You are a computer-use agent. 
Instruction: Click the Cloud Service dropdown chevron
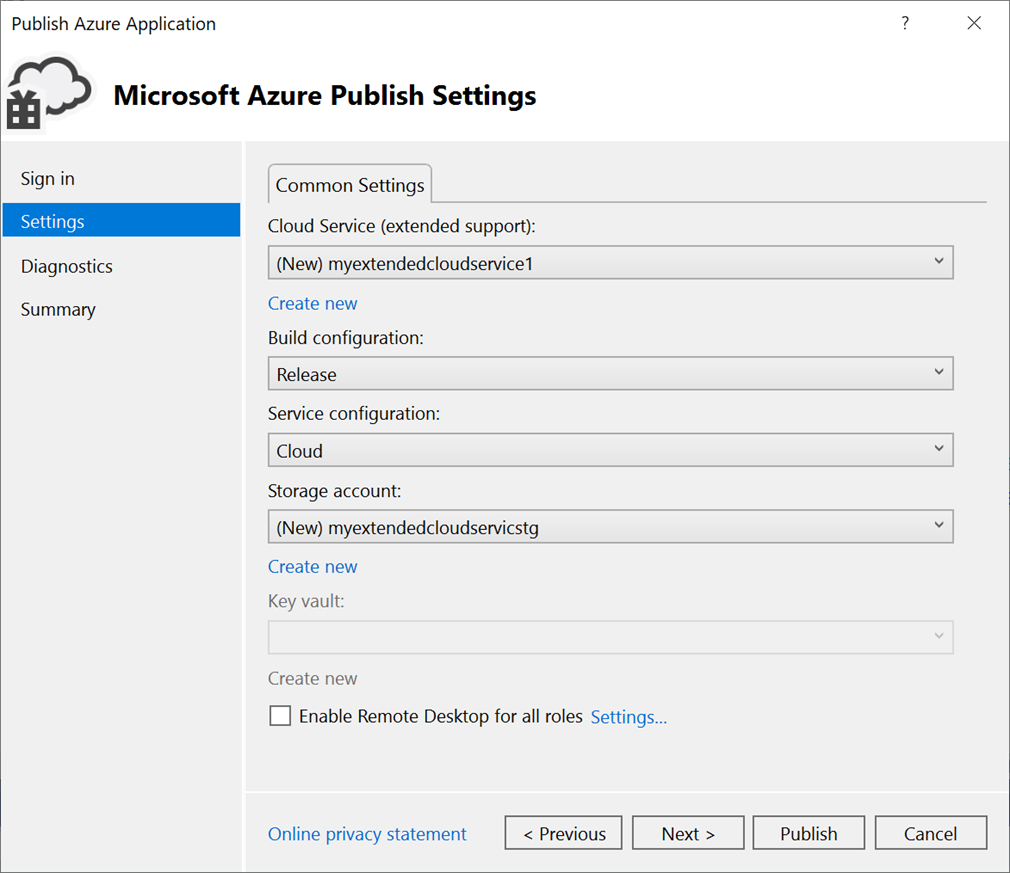939,262
